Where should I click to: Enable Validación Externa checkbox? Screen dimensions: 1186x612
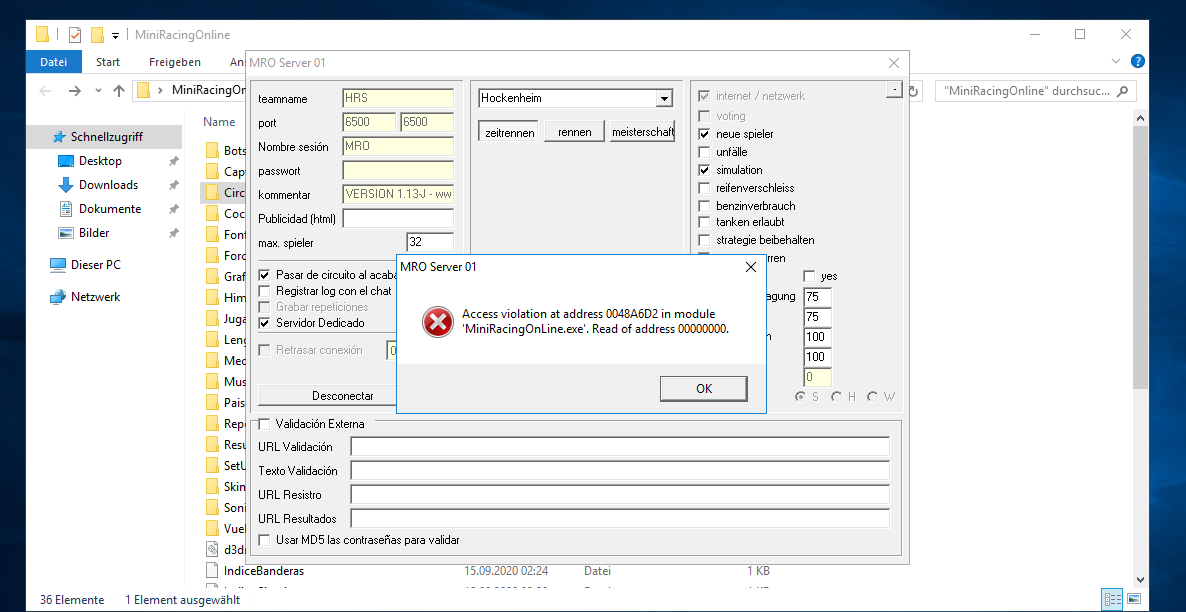264,424
